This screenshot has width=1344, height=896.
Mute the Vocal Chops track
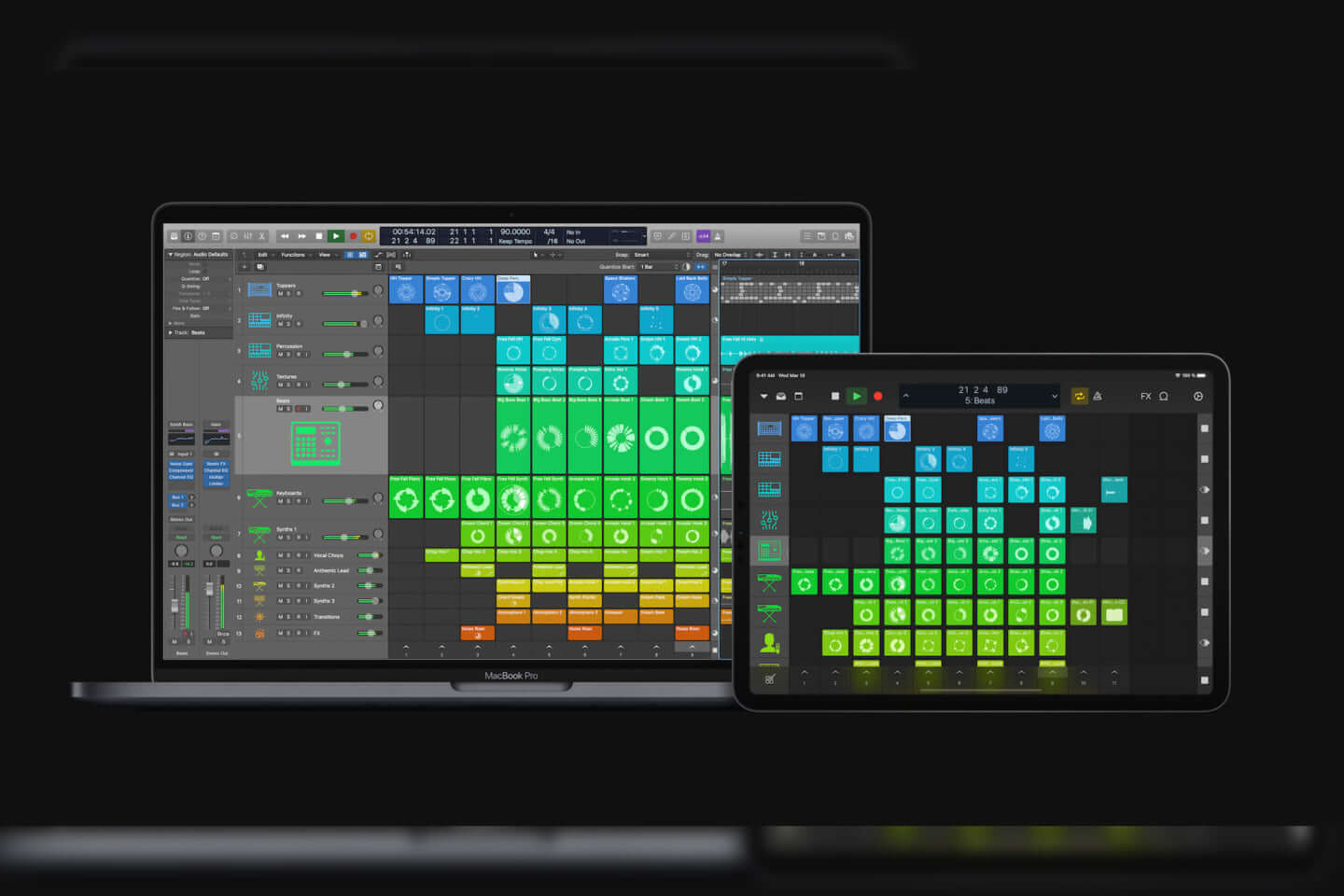pyautogui.click(x=280, y=555)
